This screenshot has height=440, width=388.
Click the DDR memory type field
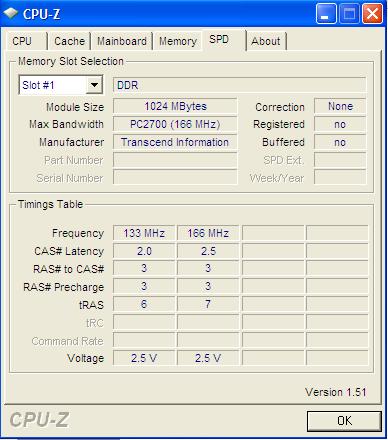(239, 85)
